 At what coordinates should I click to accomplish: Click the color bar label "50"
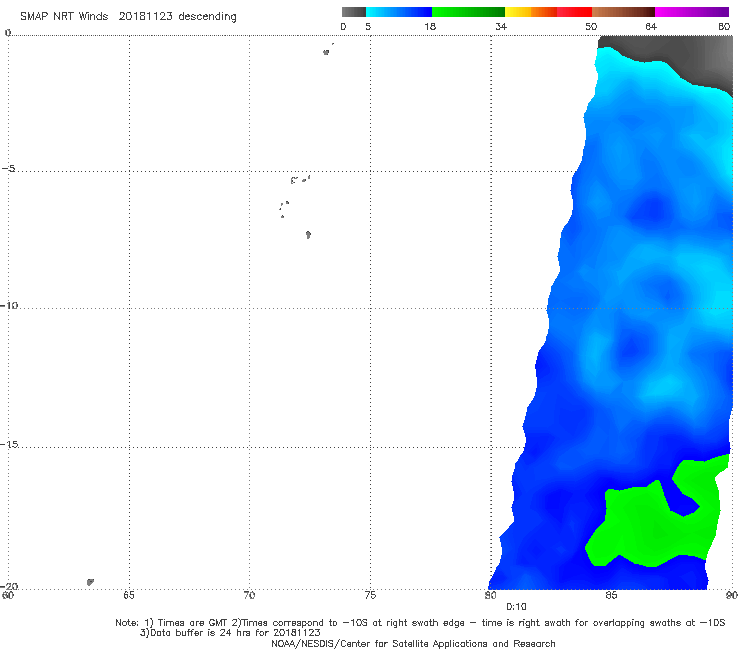coord(591,27)
